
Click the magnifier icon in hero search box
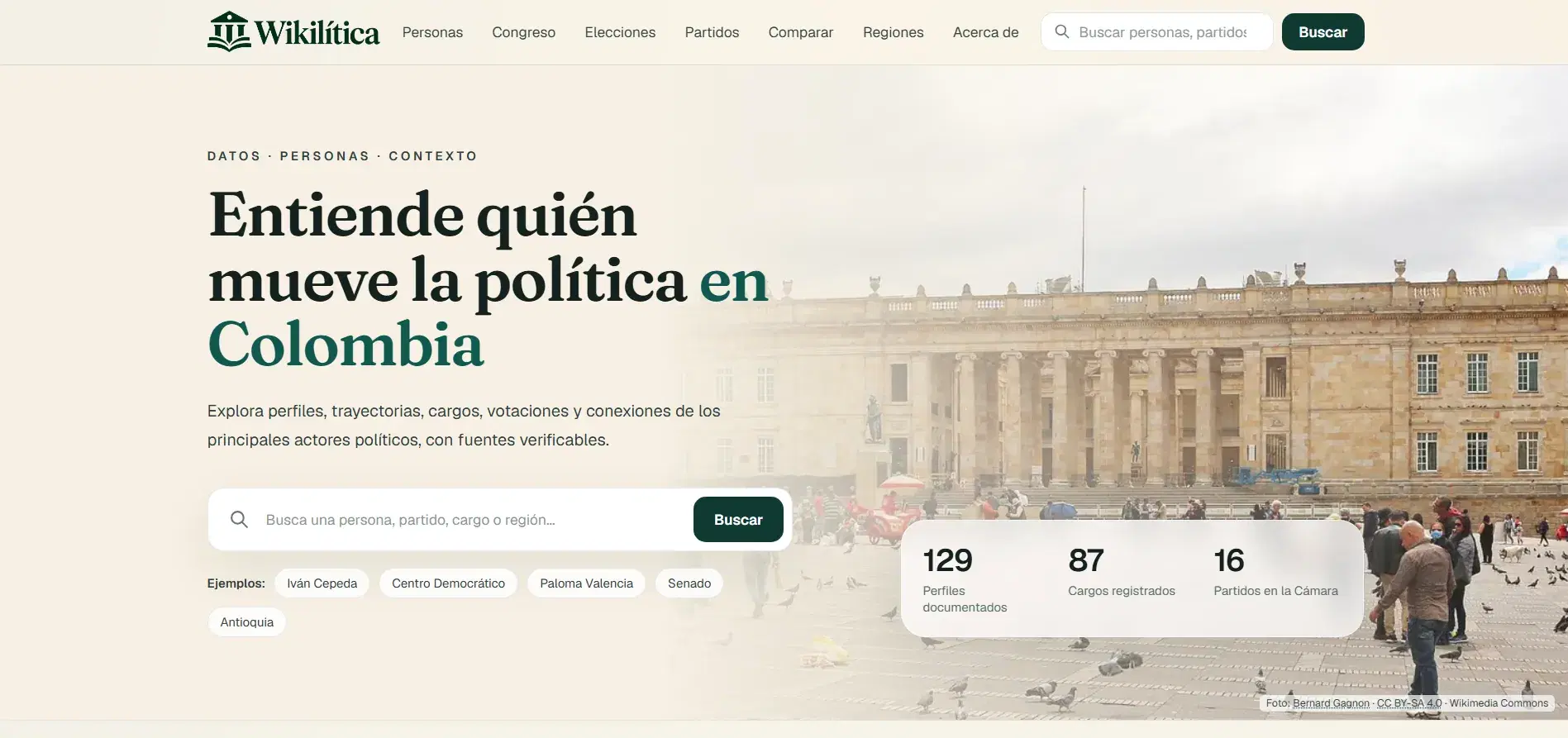[239, 519]
